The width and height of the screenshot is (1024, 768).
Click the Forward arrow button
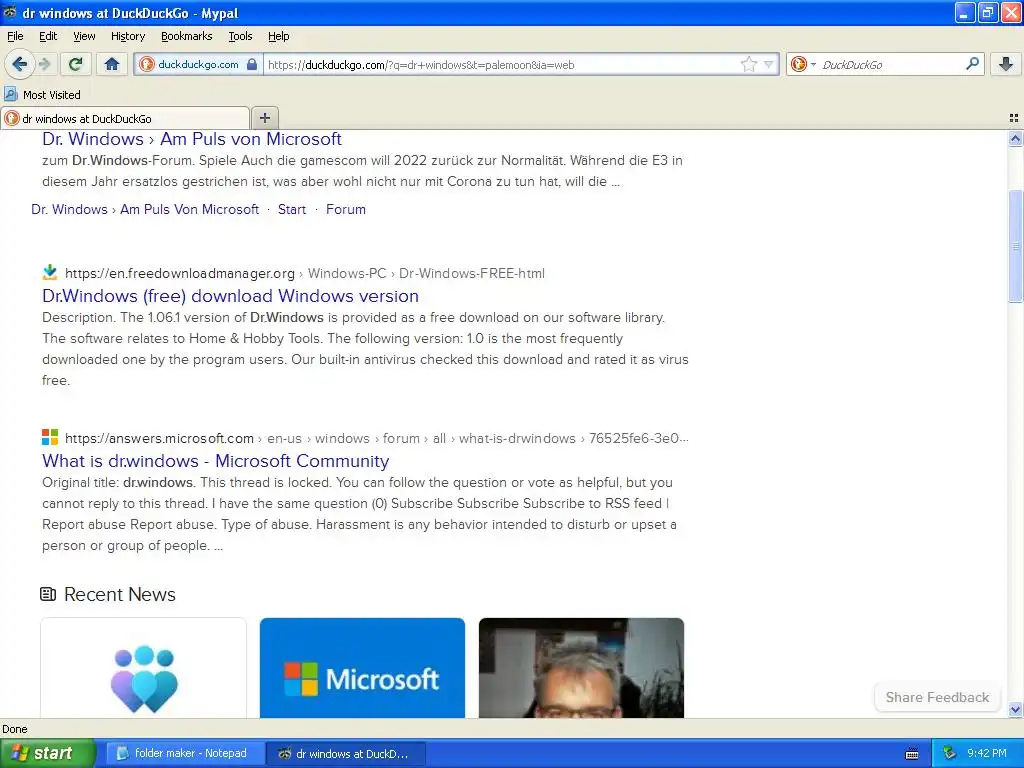(x=44, y=64)
